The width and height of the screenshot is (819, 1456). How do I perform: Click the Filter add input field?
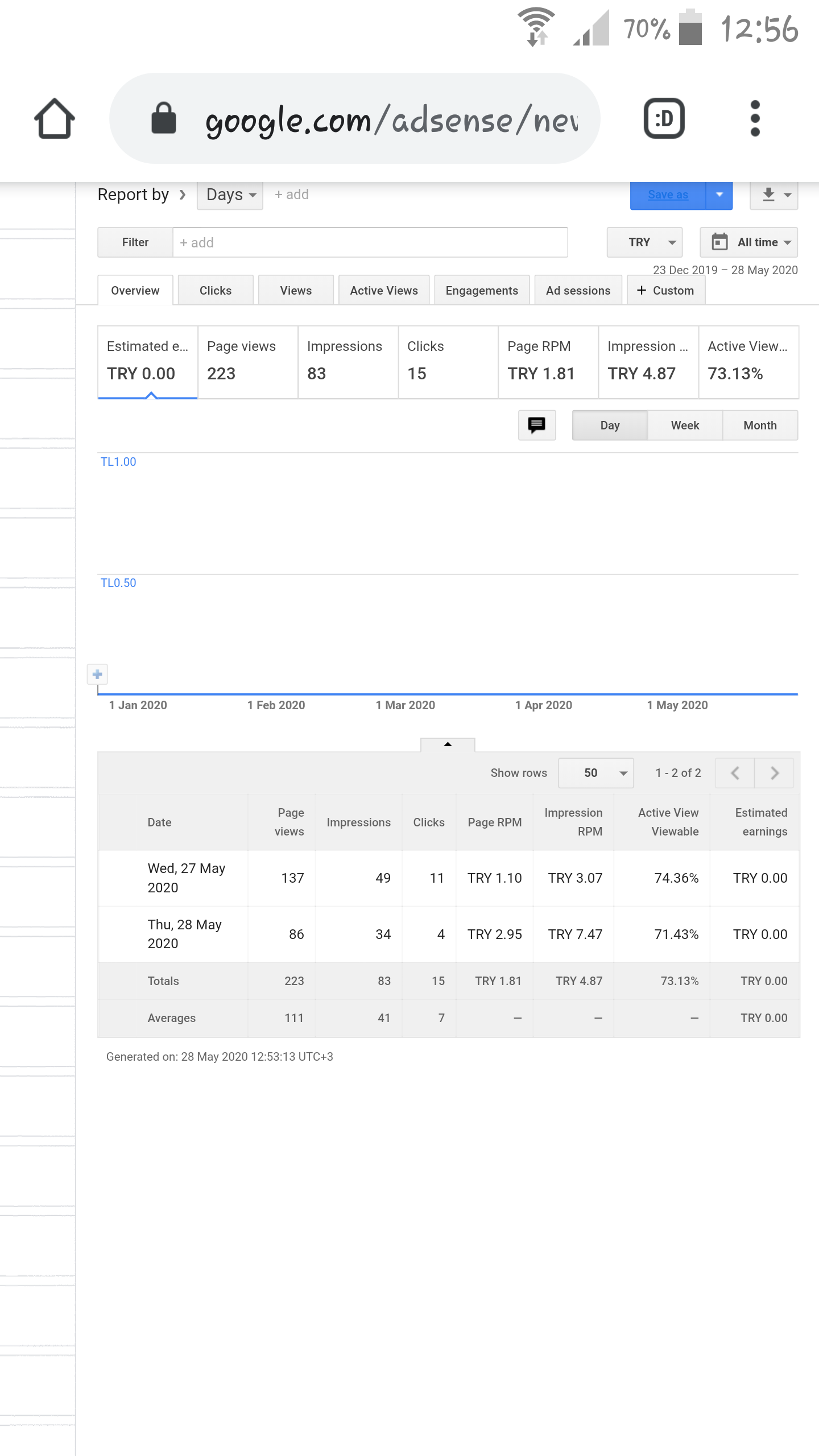[x=370, y=243]
